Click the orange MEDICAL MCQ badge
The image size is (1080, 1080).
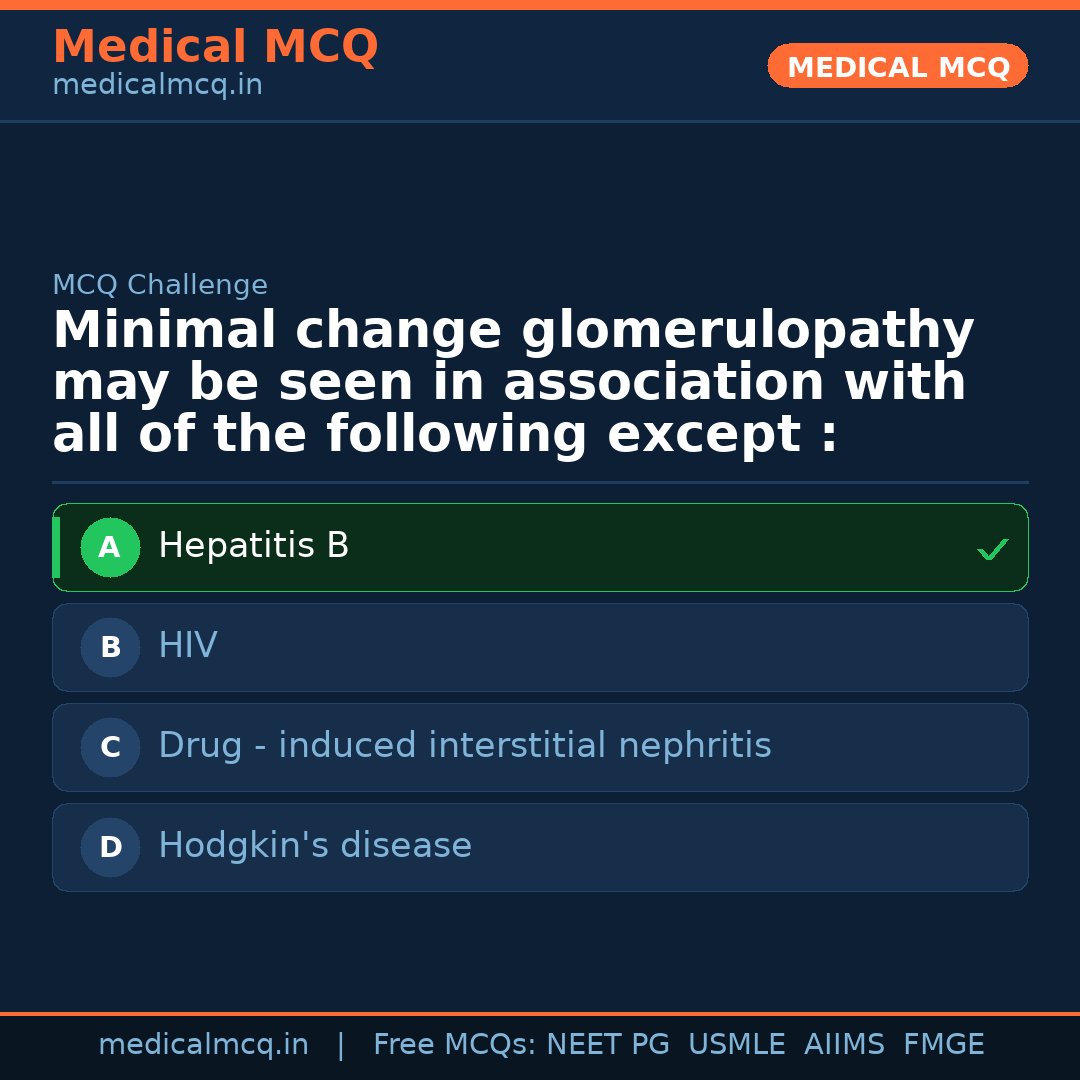tap(897, 66)
